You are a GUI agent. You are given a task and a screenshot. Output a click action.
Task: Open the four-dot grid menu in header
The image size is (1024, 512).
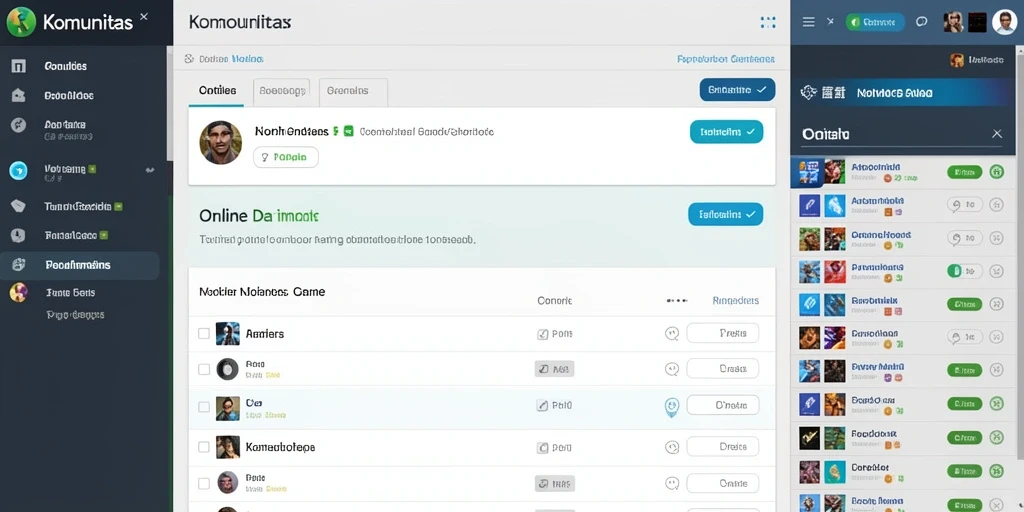[x=768, y=22]
